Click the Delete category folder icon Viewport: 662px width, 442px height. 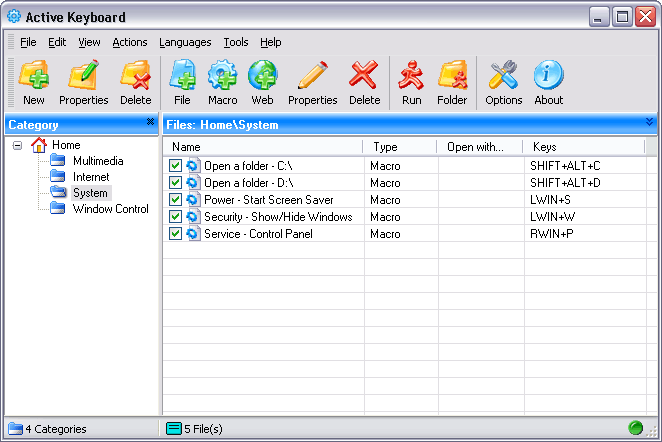(x=136, y=75)
